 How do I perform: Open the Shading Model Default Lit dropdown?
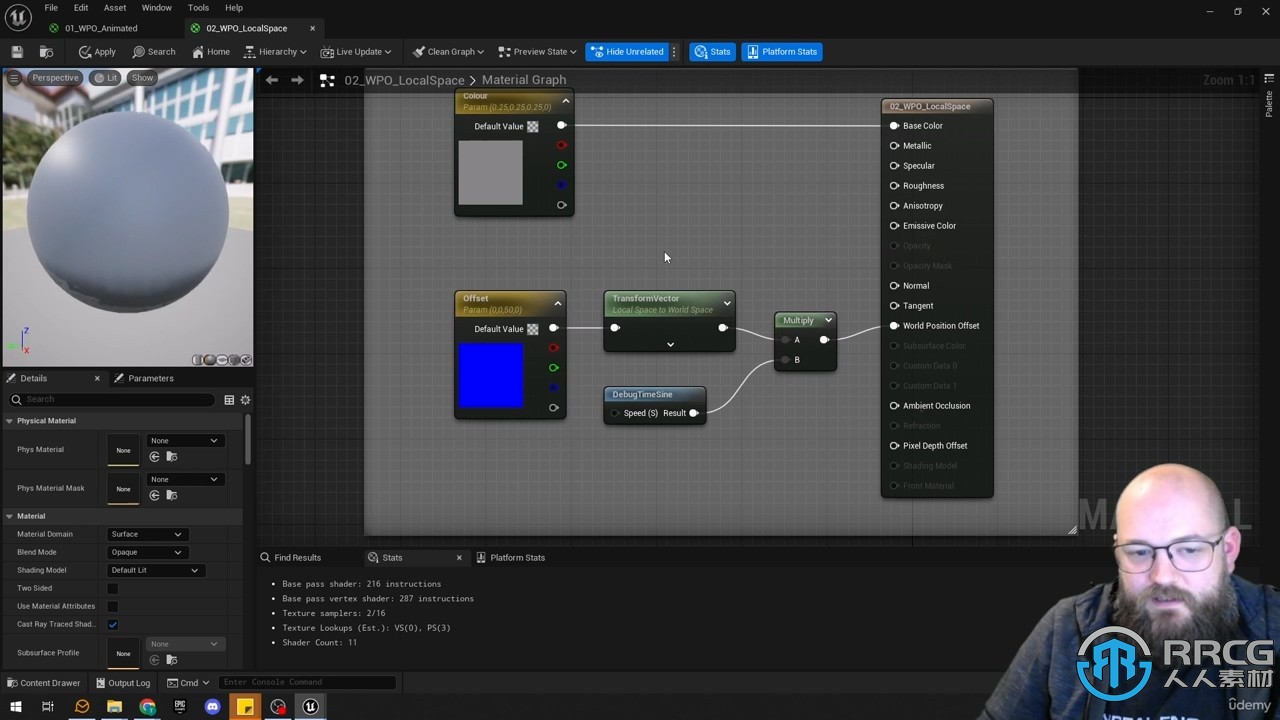155,570
